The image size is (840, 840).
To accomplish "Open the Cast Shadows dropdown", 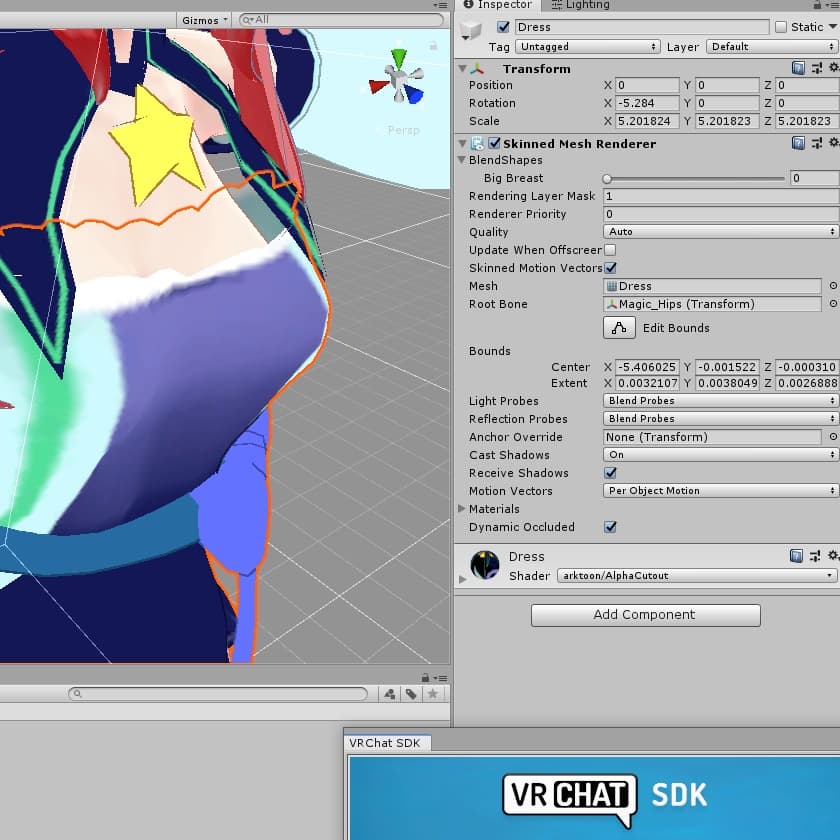I will tap(720, 455).
